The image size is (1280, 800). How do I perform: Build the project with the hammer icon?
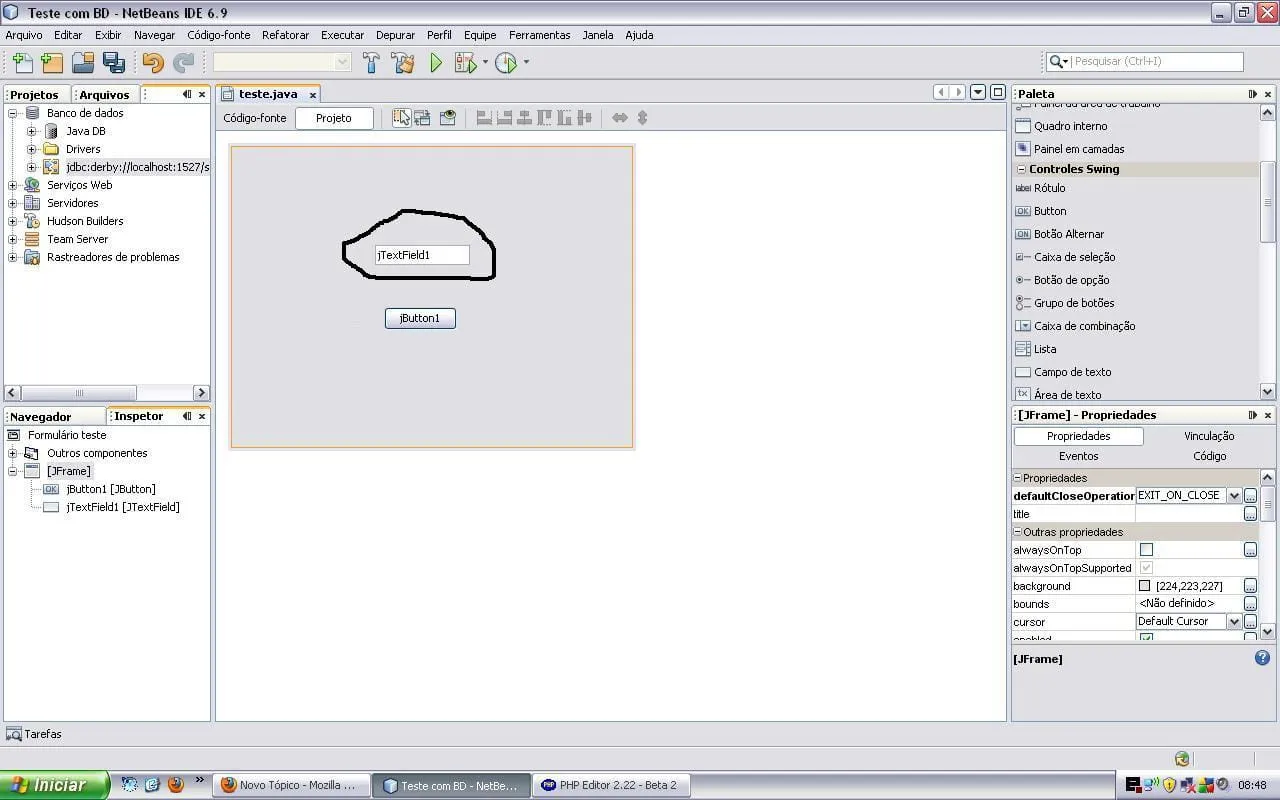[371, 63]
